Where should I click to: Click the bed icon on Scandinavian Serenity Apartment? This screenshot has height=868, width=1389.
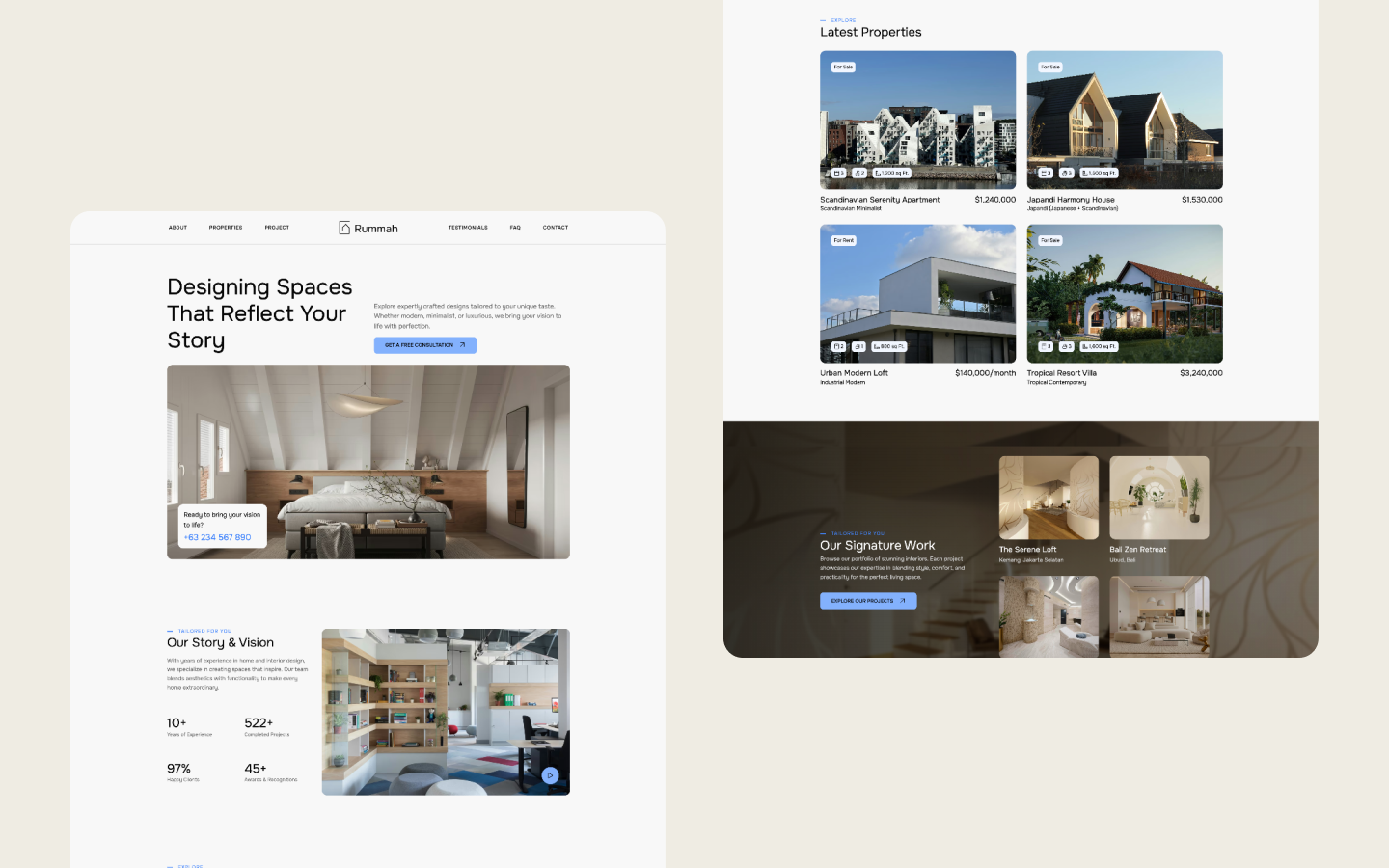point(837,173)
